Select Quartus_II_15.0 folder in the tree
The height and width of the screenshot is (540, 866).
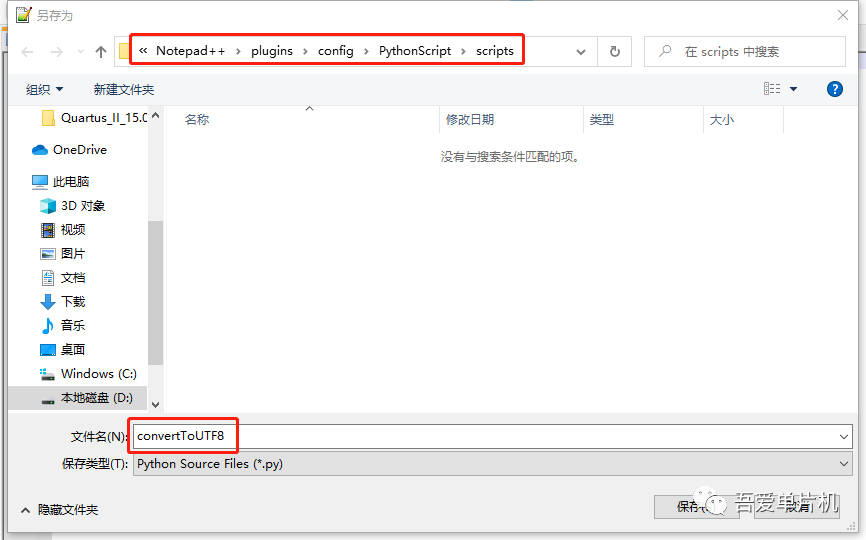point(94,118)
